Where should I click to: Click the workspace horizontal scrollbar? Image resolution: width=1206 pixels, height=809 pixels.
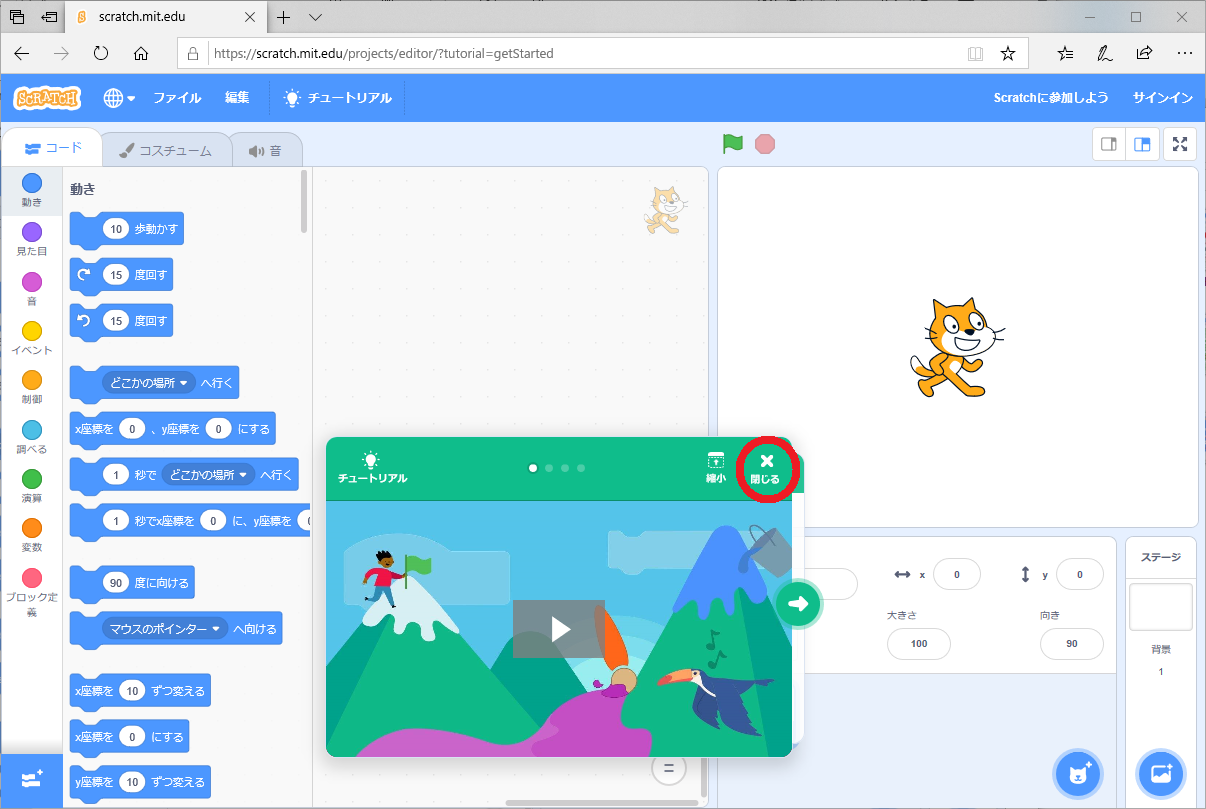click(x=602, y=802)
